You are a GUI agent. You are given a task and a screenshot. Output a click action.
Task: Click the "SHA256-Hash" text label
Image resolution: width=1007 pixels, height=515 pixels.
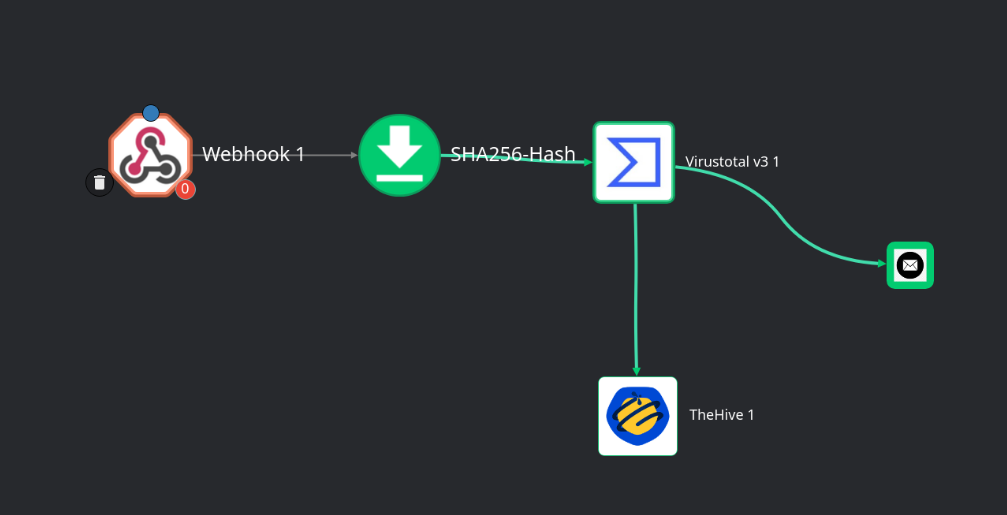513,154
